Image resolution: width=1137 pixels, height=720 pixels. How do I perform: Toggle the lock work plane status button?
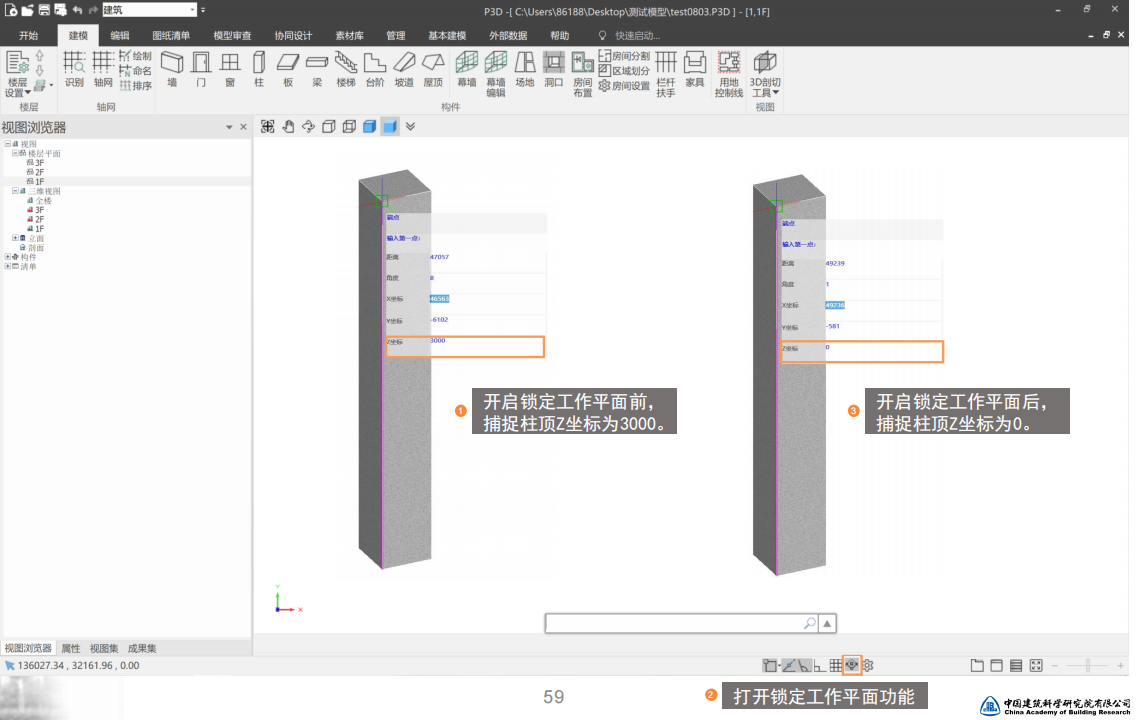(x=852, y=665)
